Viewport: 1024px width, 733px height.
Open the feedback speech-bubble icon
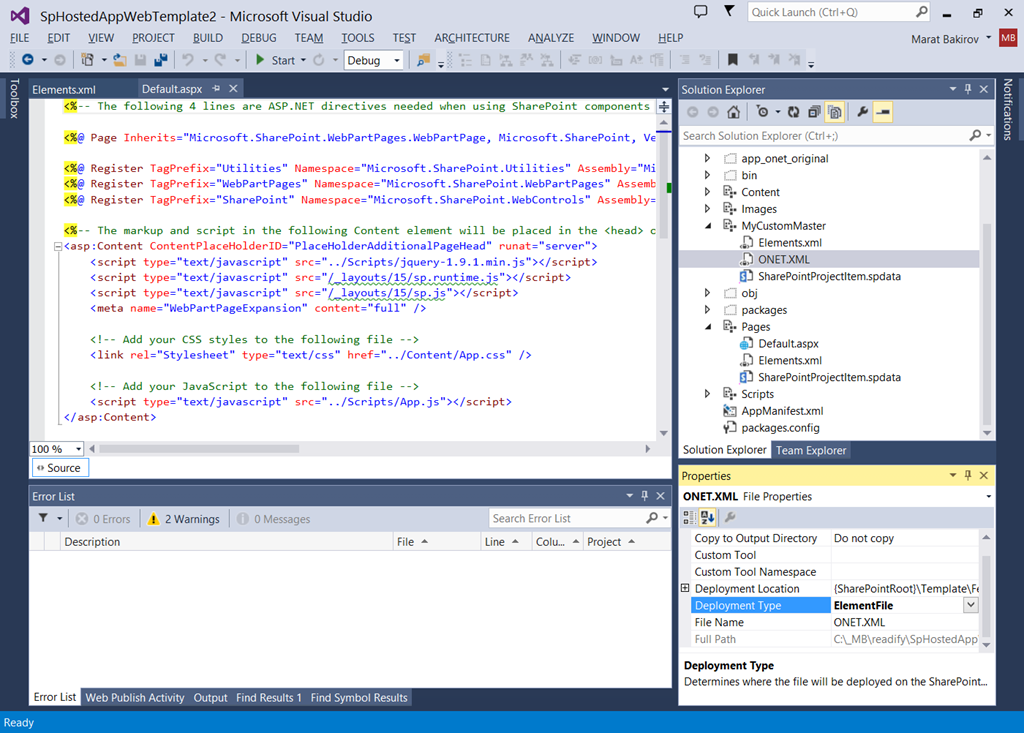(x=701, y=12)
